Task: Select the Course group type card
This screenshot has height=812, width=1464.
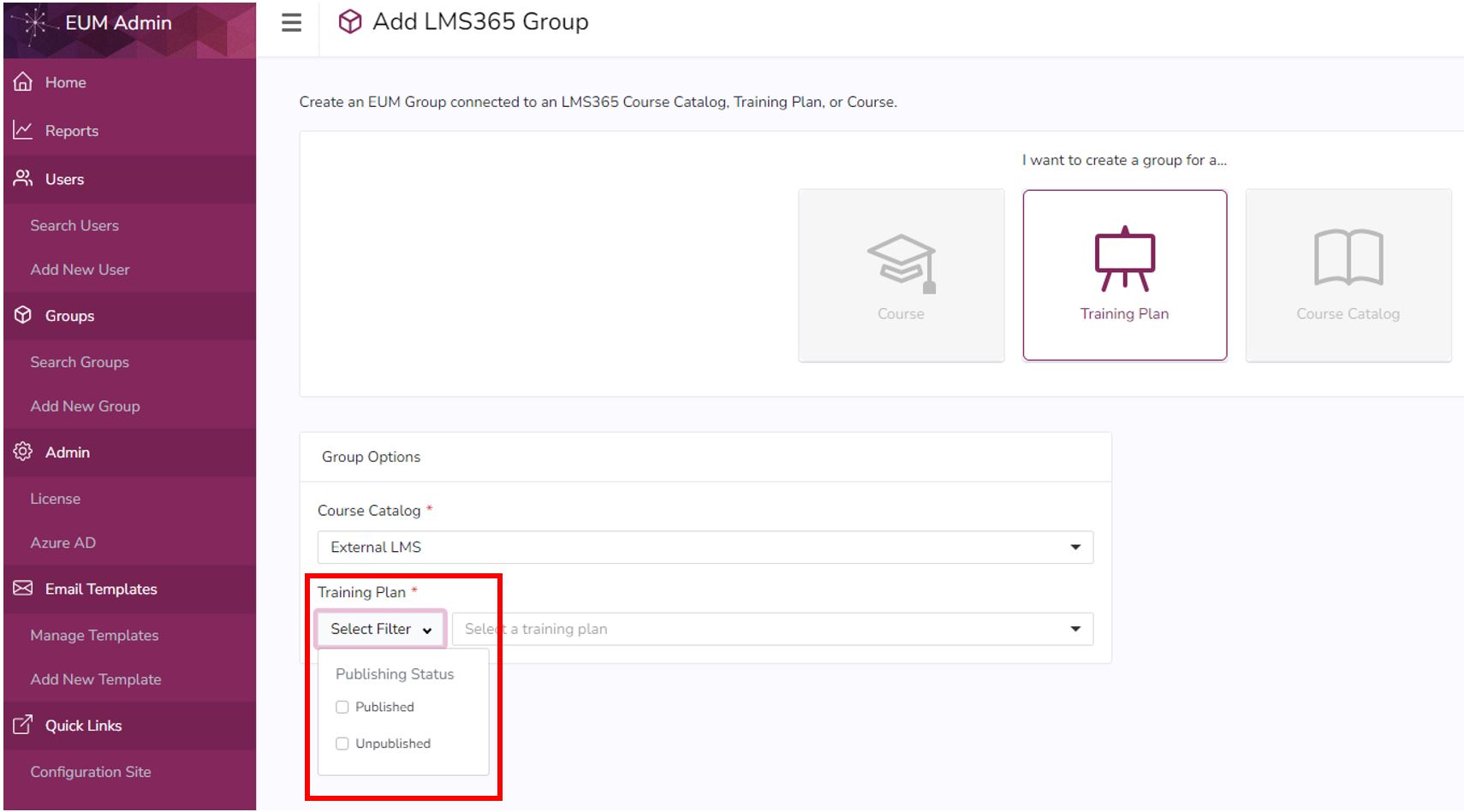Action: 902,276
